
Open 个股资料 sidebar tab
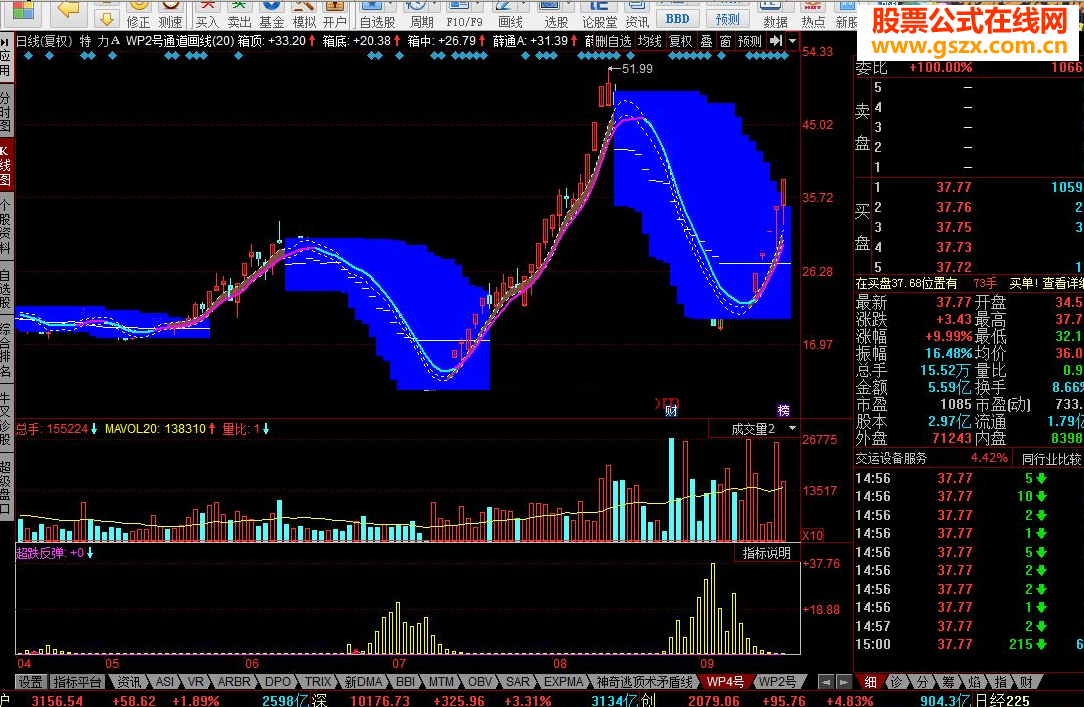5,226
